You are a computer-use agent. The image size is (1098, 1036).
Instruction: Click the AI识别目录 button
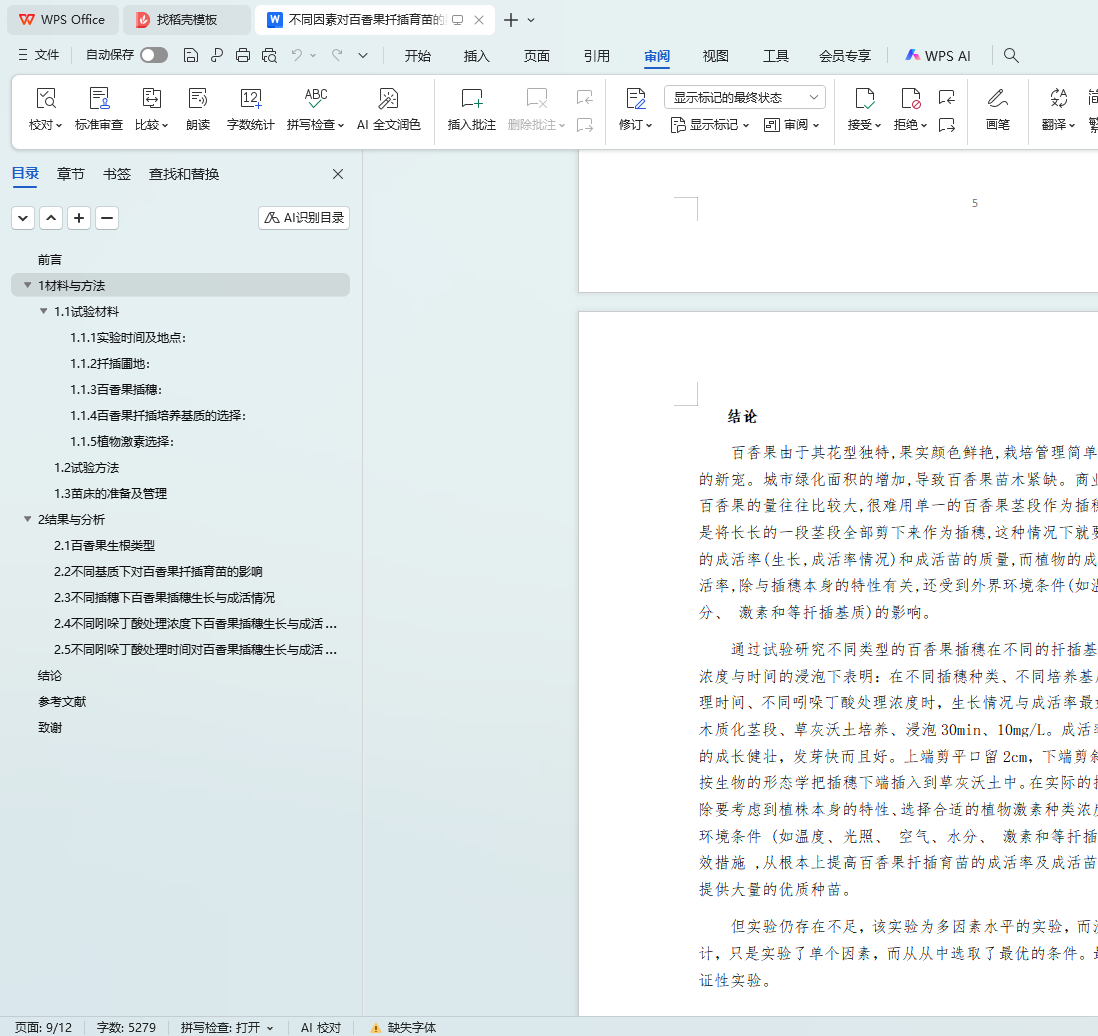[304, 218]
